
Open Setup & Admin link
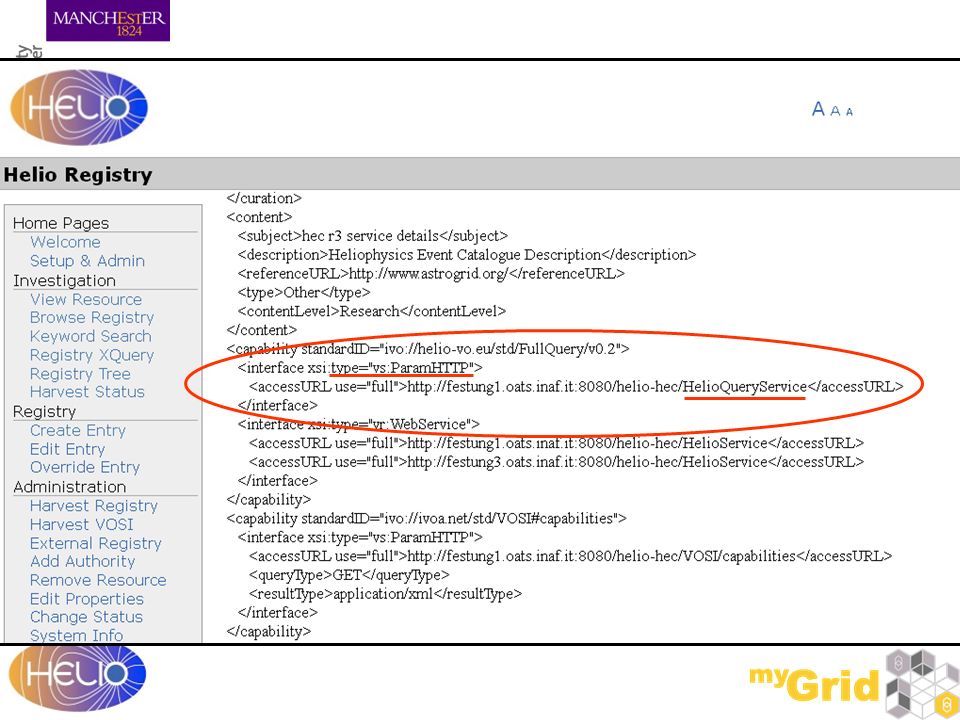(x=88, y=261)
